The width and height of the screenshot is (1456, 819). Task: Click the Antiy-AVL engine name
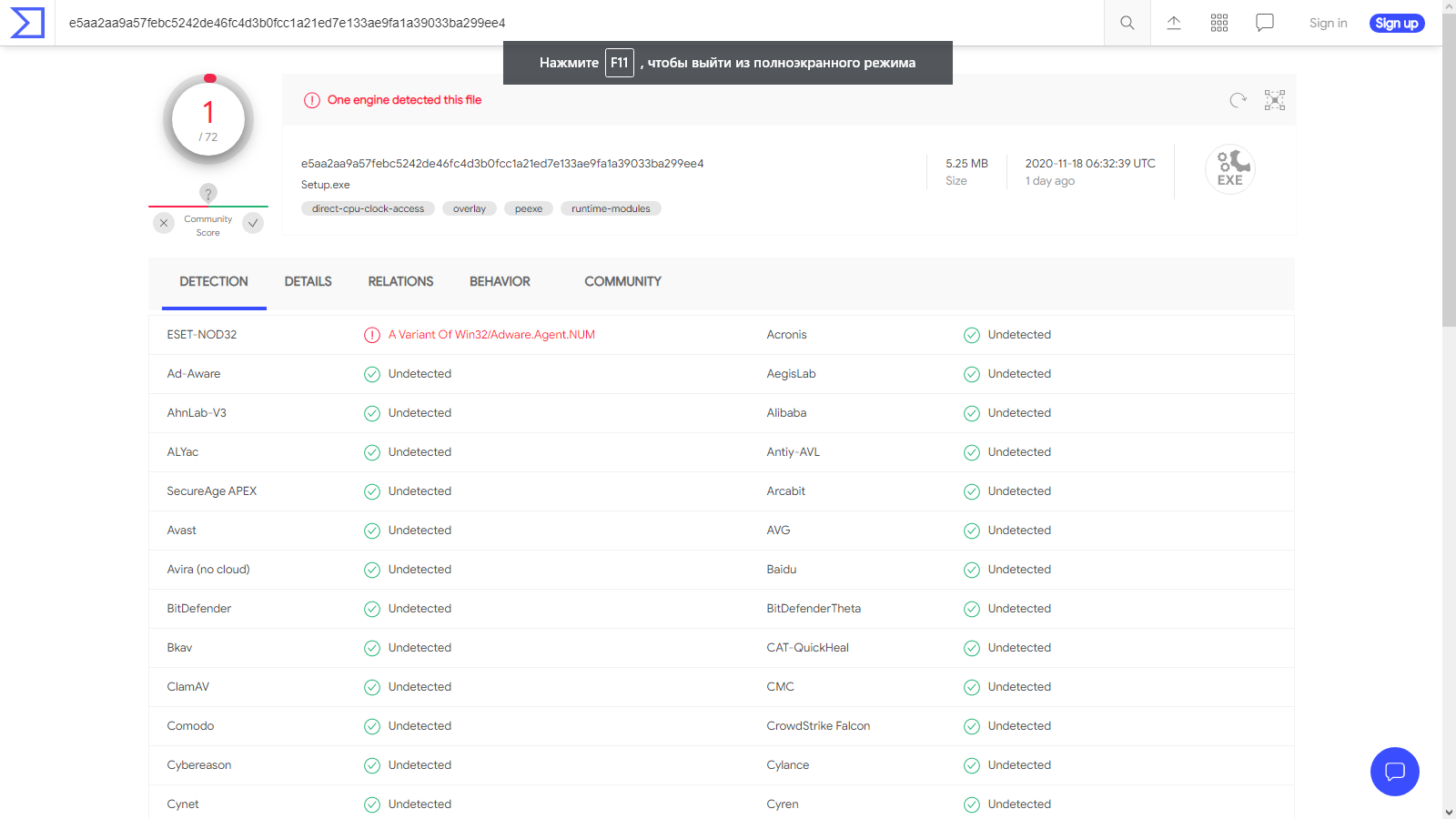pyautogui.click(x=793, y=452)
